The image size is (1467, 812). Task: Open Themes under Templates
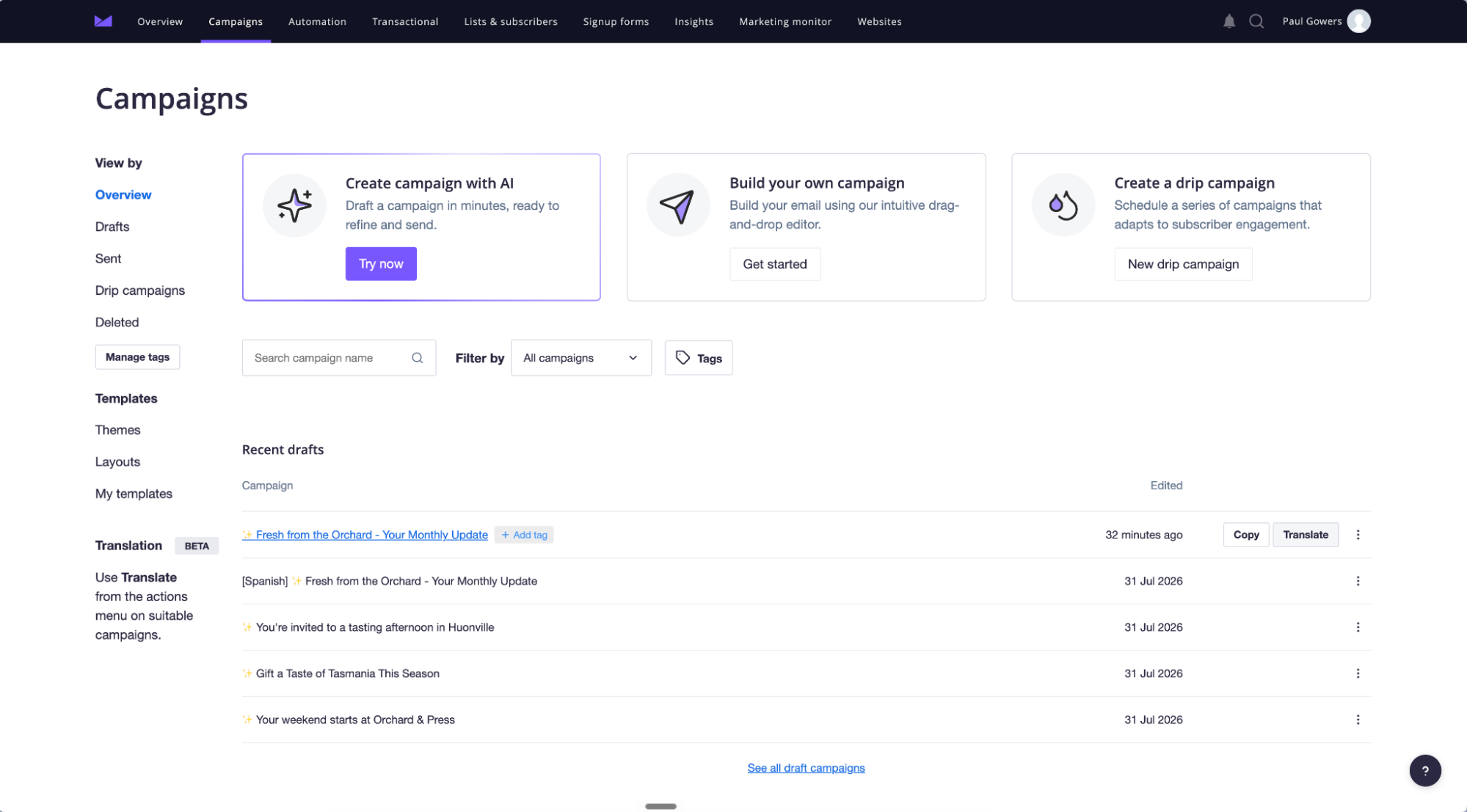click(117, 430)
